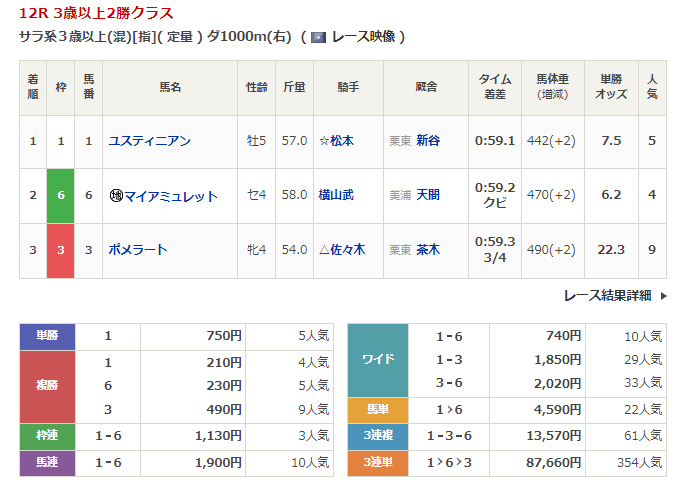Image resolution: width=685 pixels, height=483 pixels.
Task: Open trainer 新谷 stable page
Action: point(428,141)
